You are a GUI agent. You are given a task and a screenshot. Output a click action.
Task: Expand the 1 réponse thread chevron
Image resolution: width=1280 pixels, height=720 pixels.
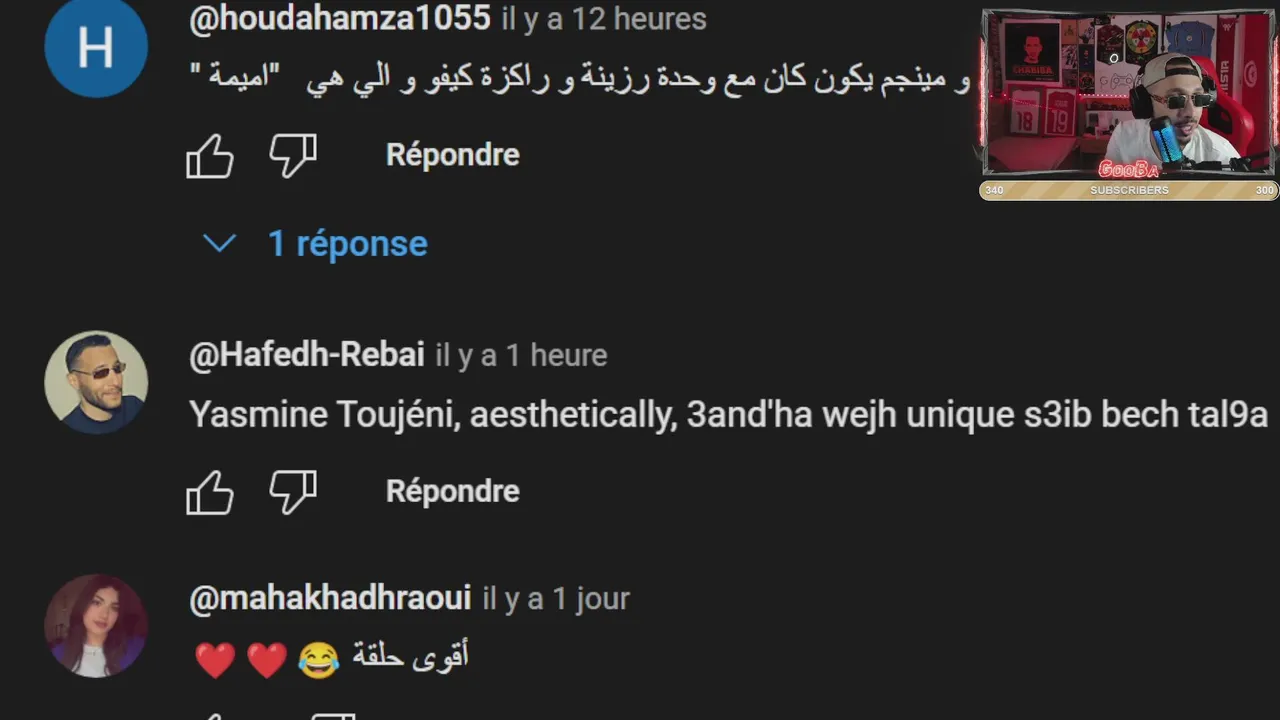(219, 243)
